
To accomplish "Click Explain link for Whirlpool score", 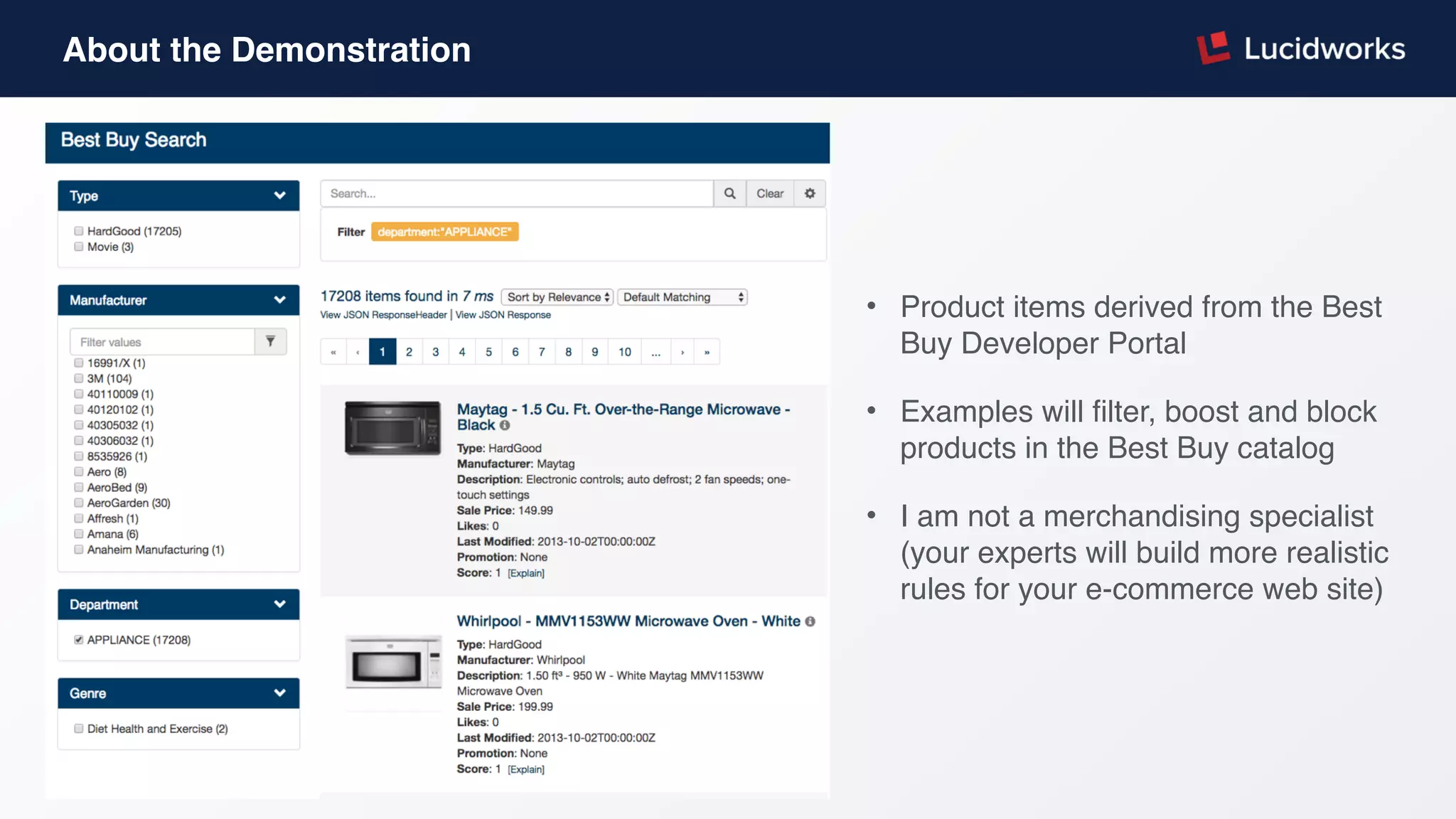I will [x=526, y=769].
